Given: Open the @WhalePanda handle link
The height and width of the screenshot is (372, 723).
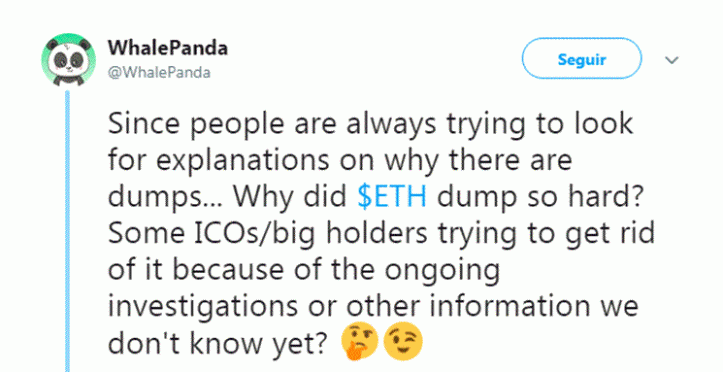Looking at the screenshot, I should (159, 73).
